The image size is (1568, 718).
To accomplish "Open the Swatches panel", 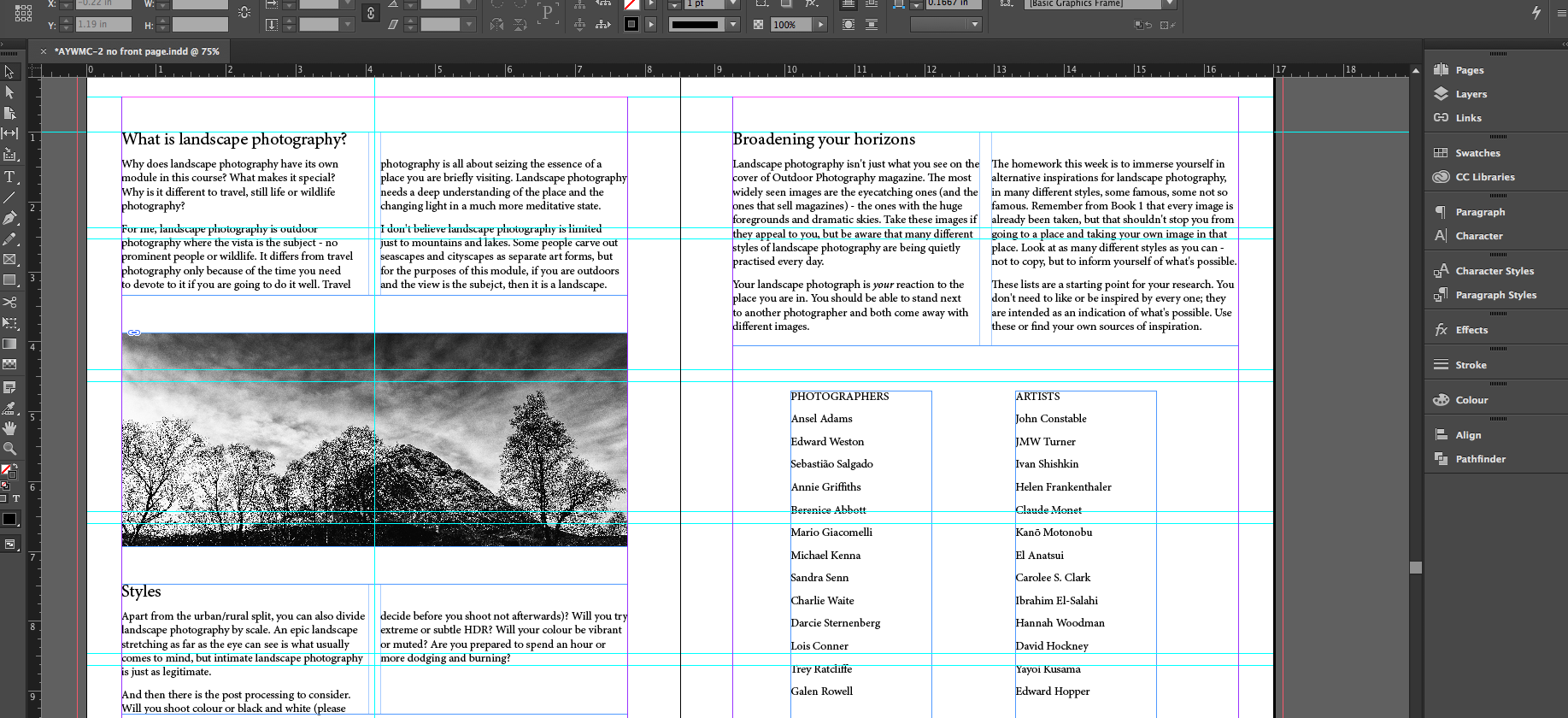I will coord(1477,153).
